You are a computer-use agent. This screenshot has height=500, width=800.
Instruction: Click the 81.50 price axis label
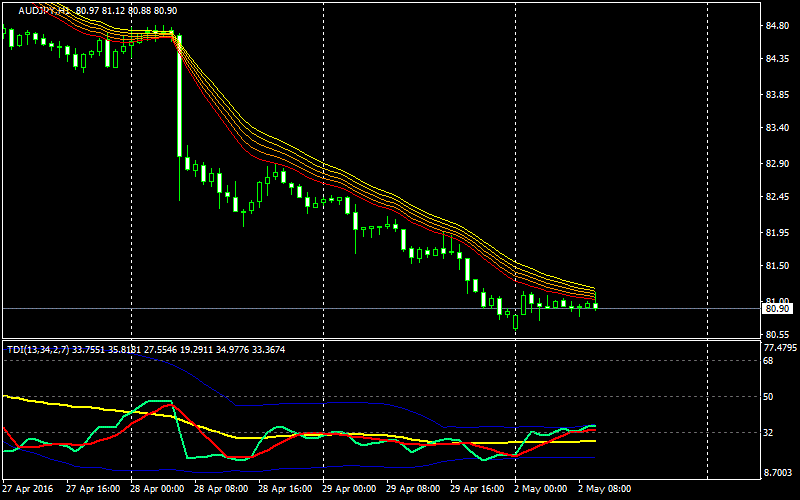point(777,266)
